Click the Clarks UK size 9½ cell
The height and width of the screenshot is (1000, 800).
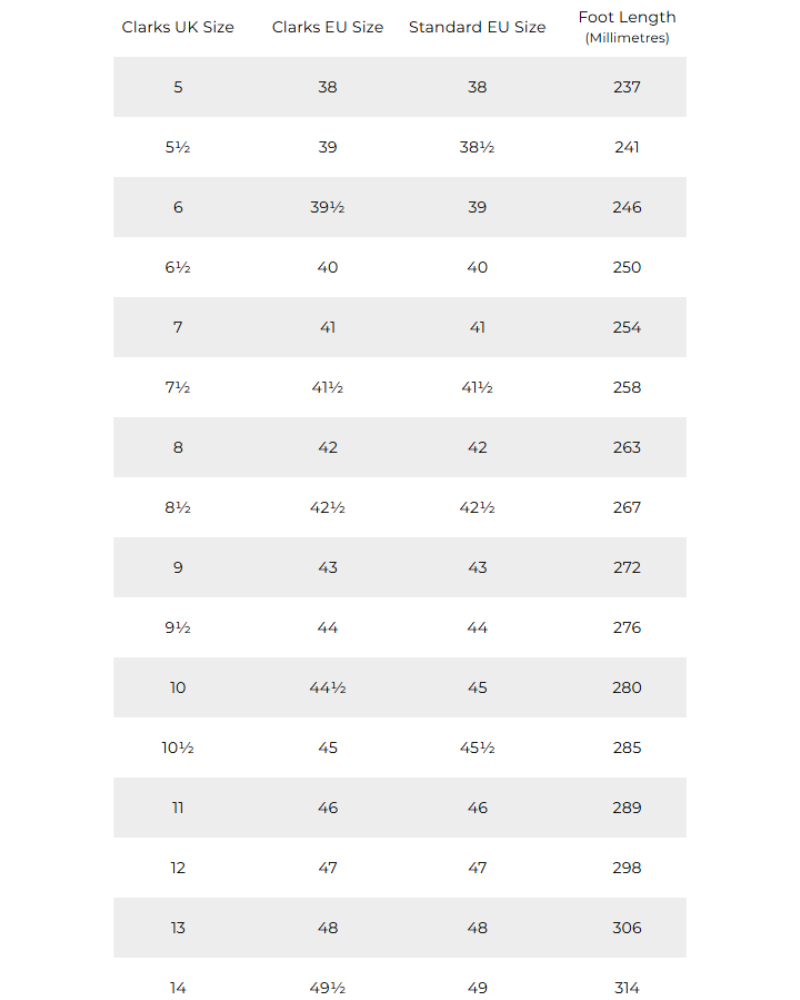click(178, 627)
